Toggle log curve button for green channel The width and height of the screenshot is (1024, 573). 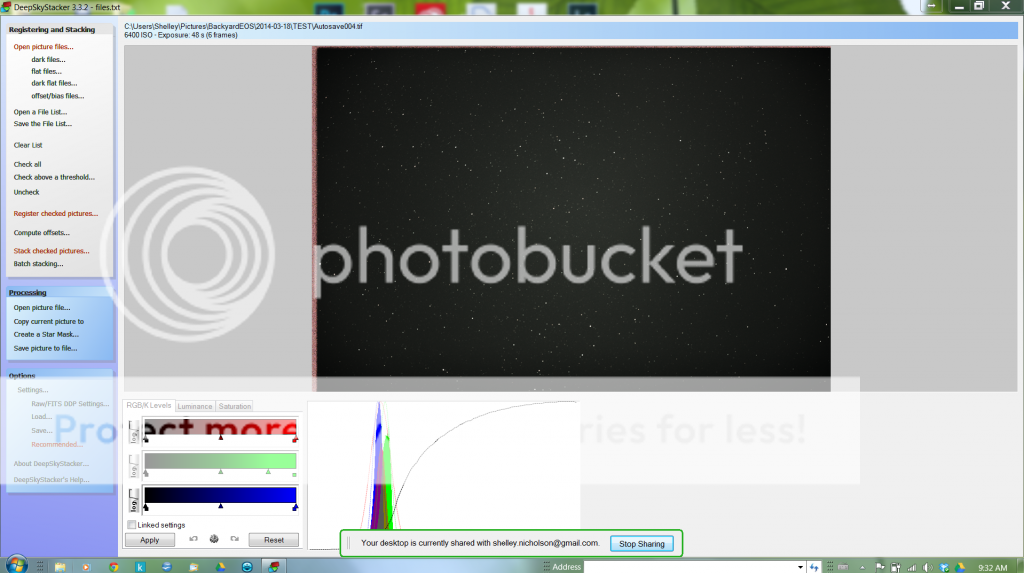click(x=134, y=466)
